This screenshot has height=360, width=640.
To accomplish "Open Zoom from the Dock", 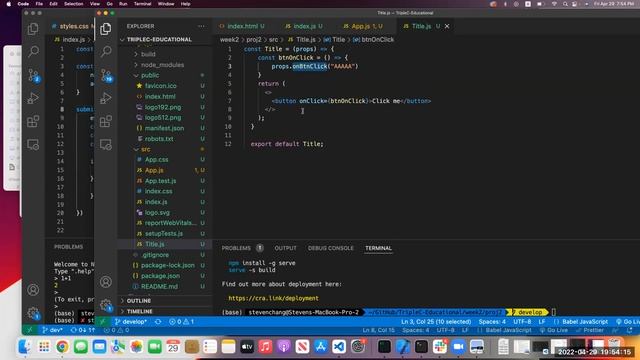I will [x=458, y=347].
